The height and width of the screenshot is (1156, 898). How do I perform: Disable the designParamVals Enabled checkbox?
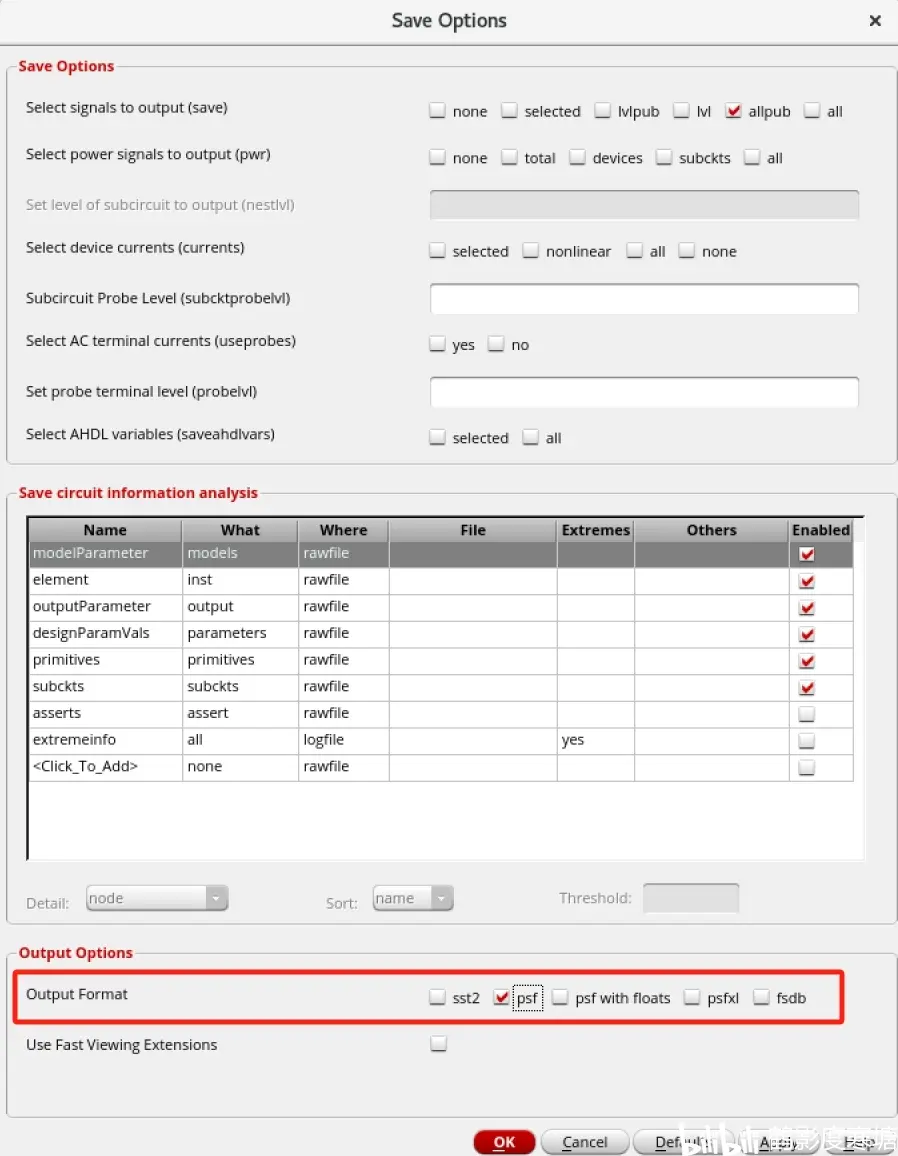point(807,634)
